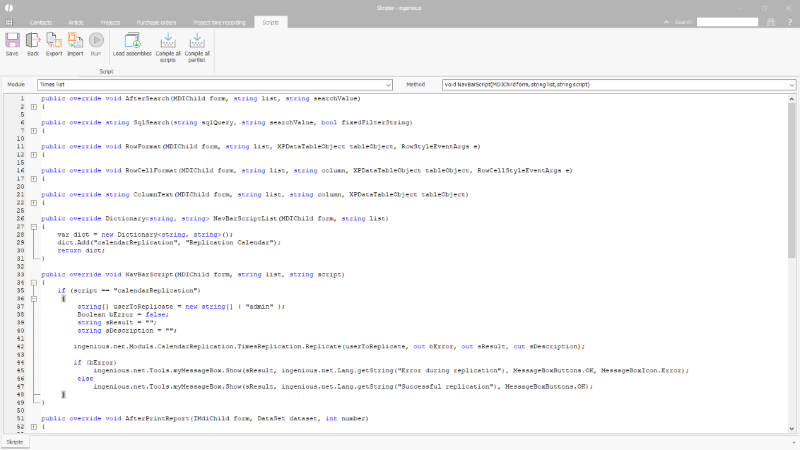This screenshot has height=450, width=800.
Task: Select the Scripts ribbon tab
Action: coord(270,22)
